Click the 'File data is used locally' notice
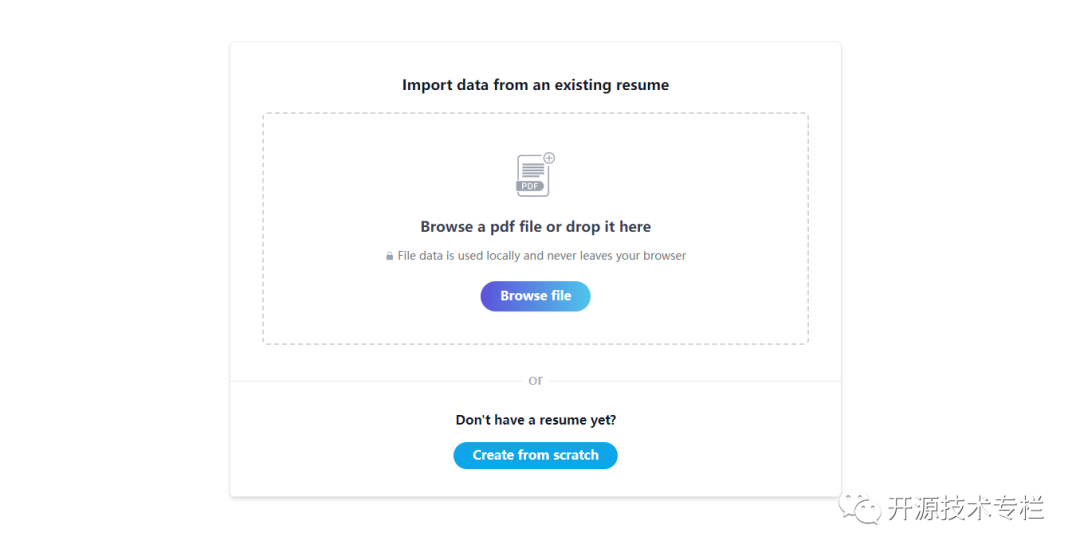Viewport: 1080px width, 556px height. click(535, 256)
